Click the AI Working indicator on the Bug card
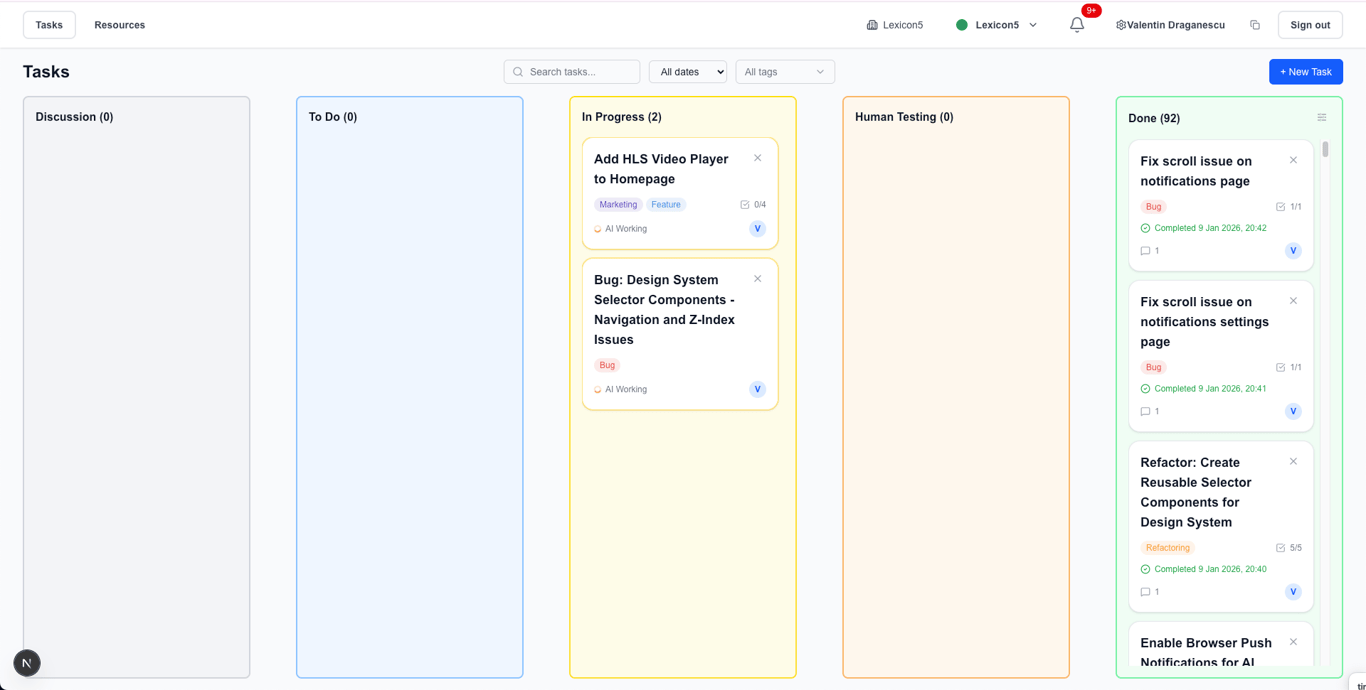This screenshot has height=690, width=1366. [620, 389]
